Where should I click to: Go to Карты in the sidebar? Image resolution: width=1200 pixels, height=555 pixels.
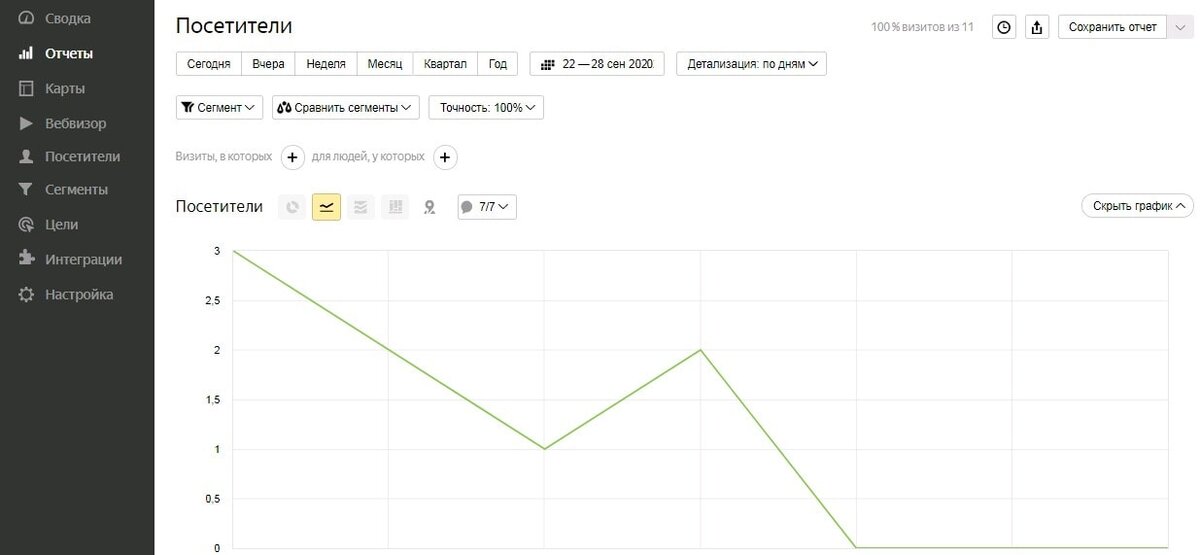pos(65,88)
